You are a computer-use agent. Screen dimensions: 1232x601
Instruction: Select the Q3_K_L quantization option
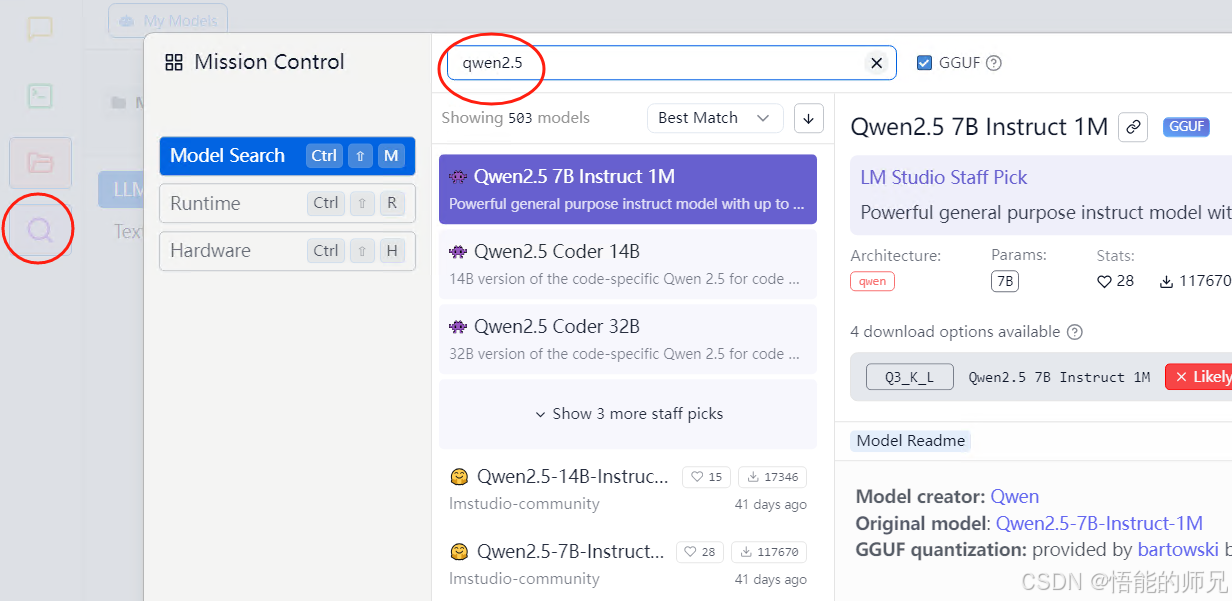point(909,377)
